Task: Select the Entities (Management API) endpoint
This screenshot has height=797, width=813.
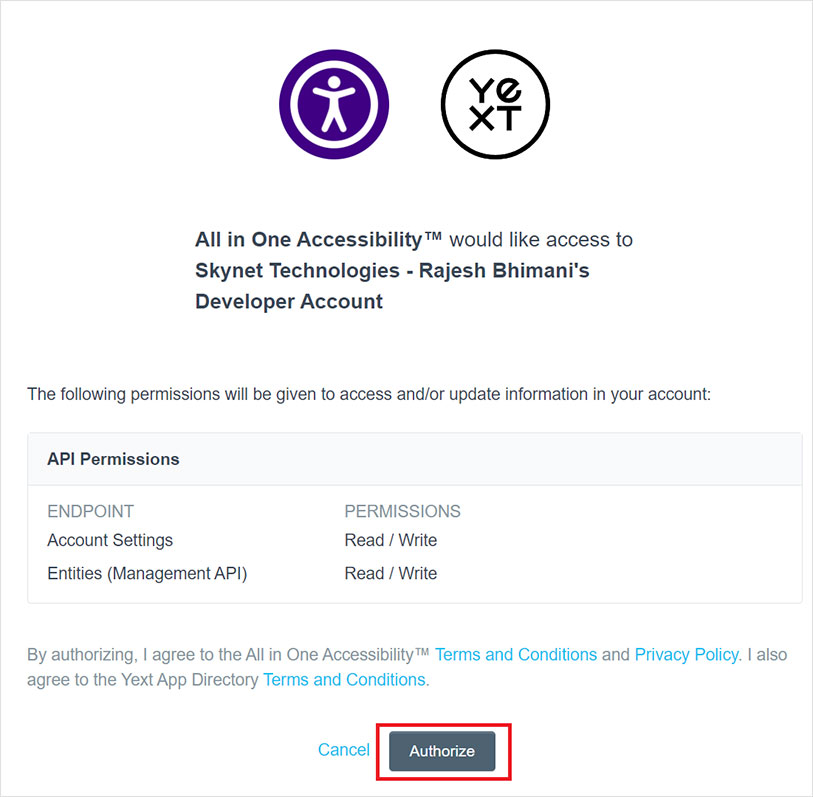Action: [147, 573]
